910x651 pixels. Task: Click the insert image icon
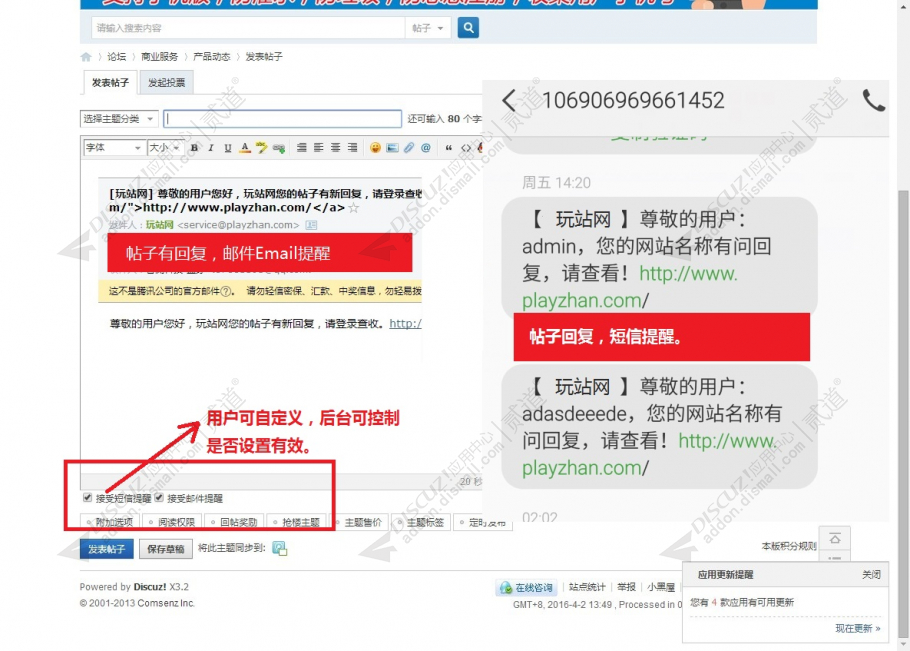coord(392,148)
